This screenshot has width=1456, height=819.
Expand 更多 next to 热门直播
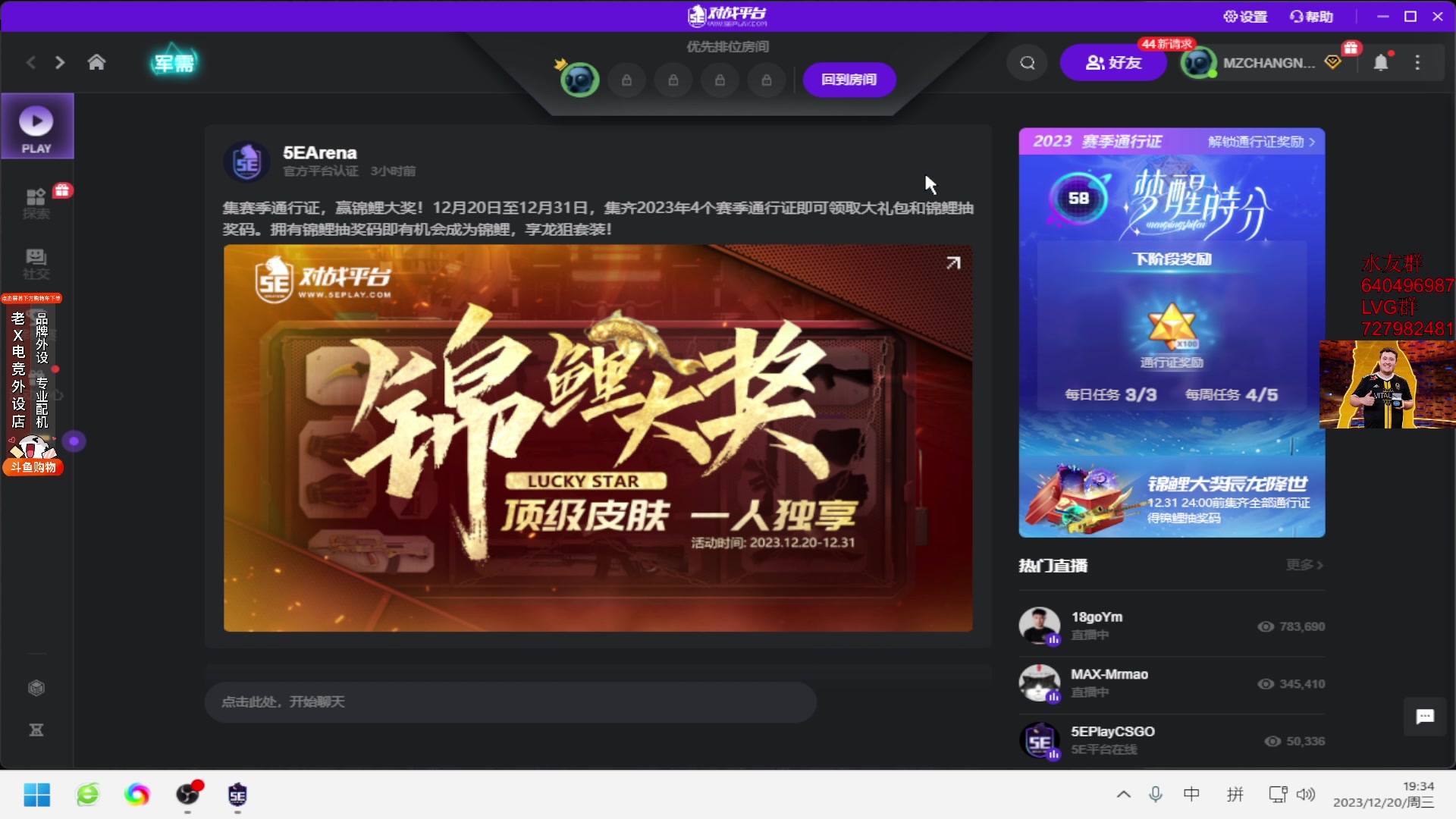pos(1303,565)
